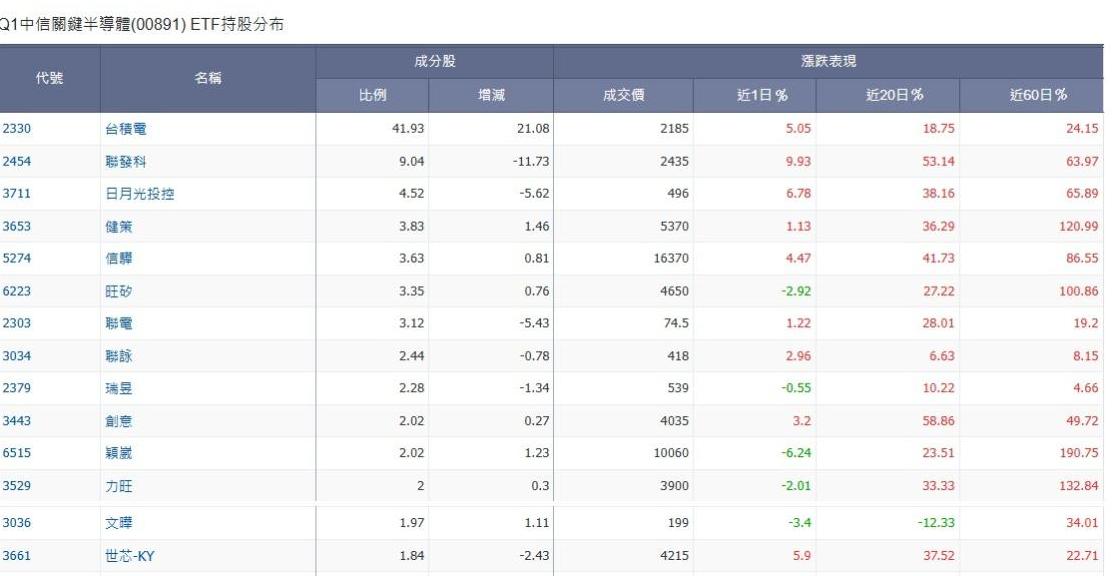Viewport: 1112px width, 576px height.
Task: Open the 健策 stock page
Action: (x=118, y=227)
